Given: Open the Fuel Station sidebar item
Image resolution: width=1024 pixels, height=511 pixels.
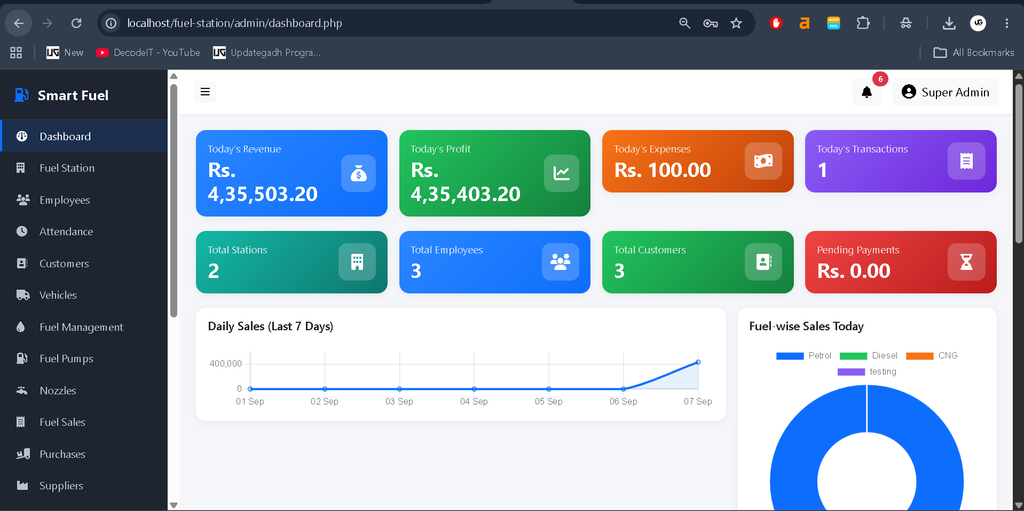Looking at the screenshot, I should coord(84,168).
